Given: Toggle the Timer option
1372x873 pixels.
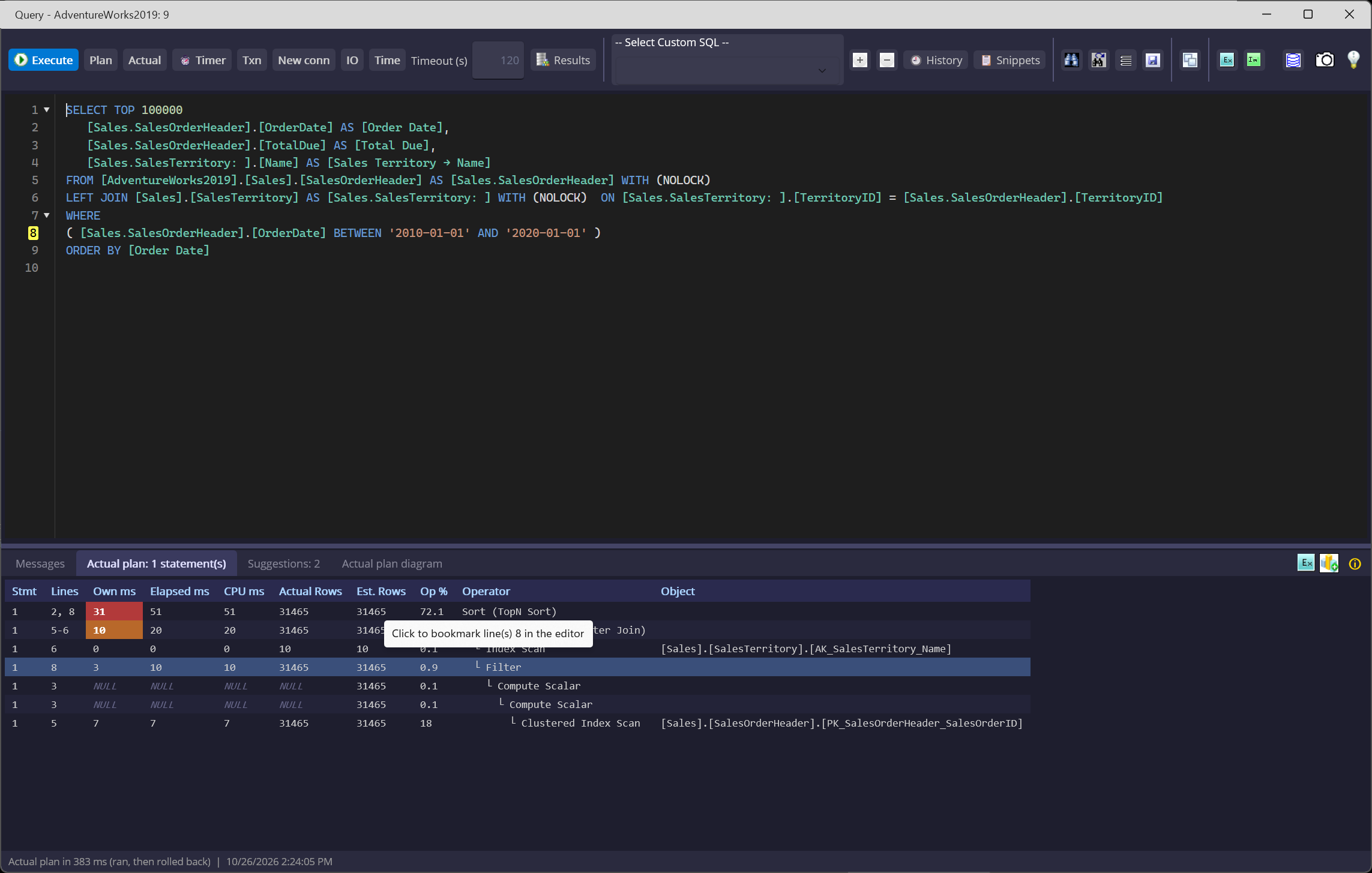Looking at the screenshot, I should [x=202, y=60].
